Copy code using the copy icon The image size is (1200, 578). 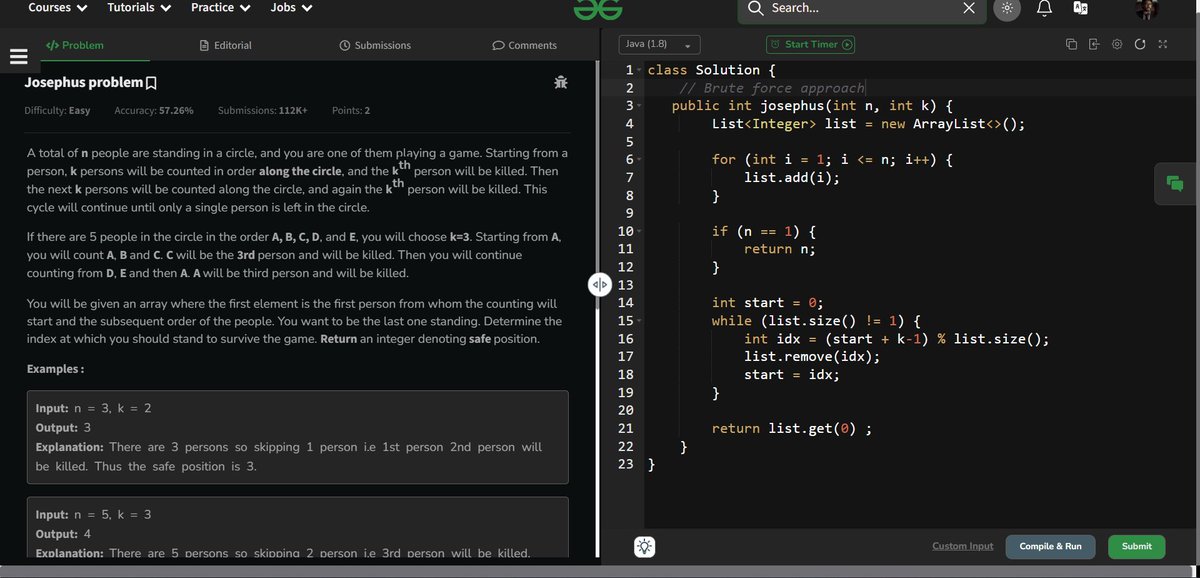(x=1071, y=45)
